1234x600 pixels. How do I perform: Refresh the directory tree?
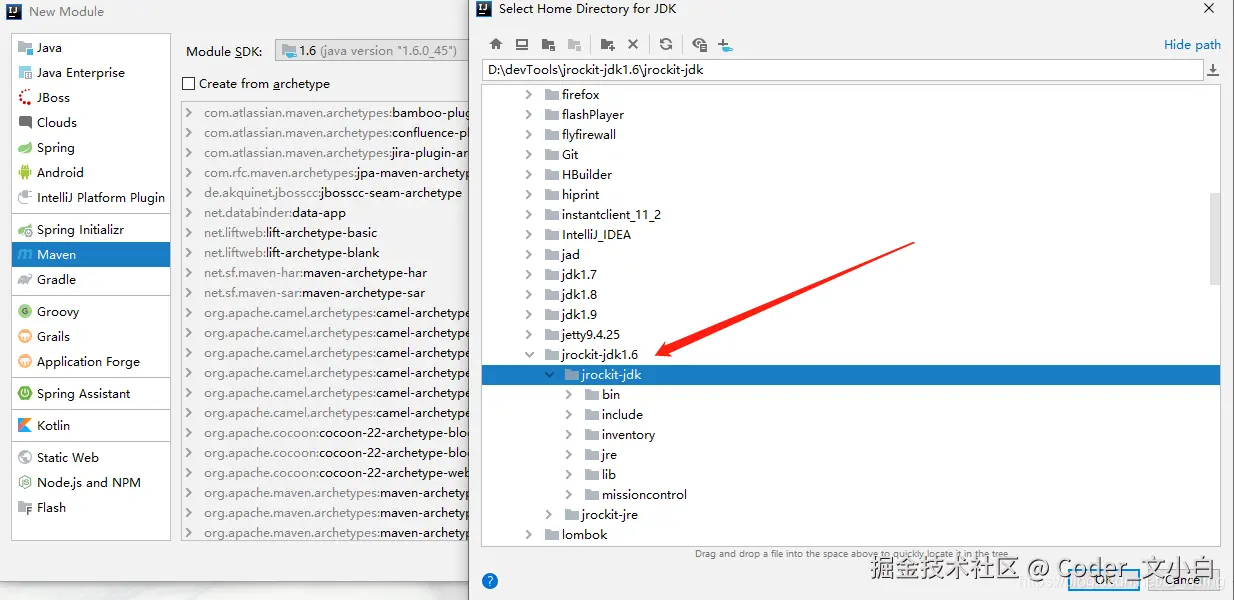666,44
